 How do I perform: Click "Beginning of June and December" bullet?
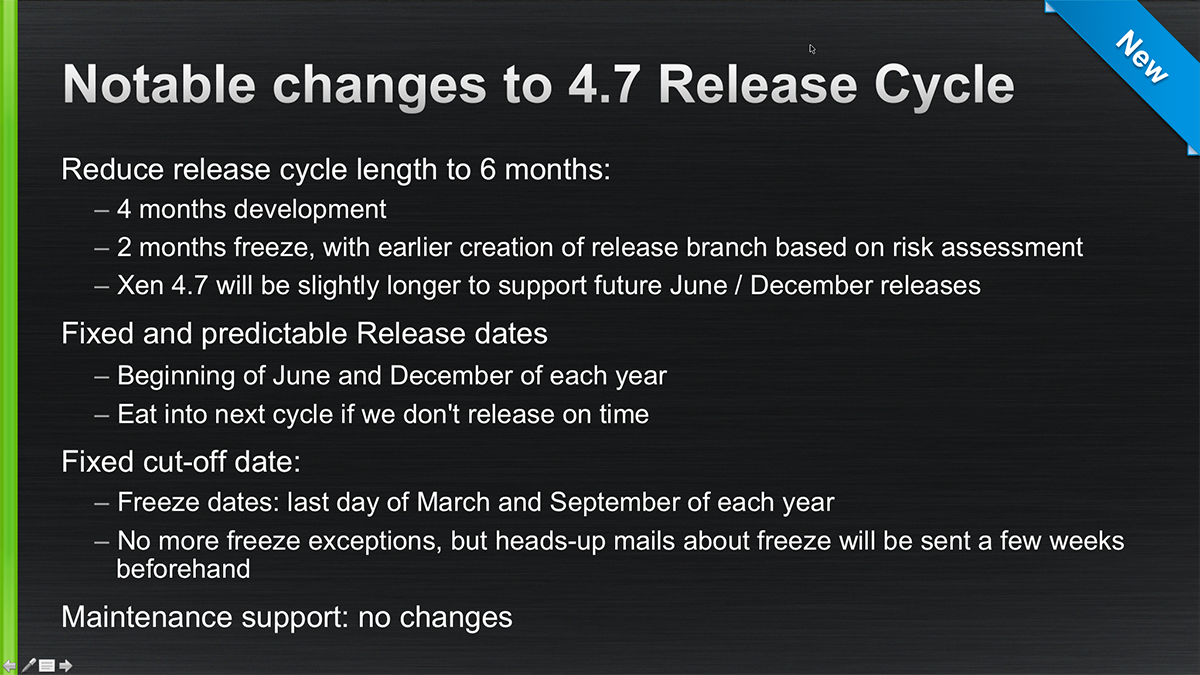pos(391,376)
